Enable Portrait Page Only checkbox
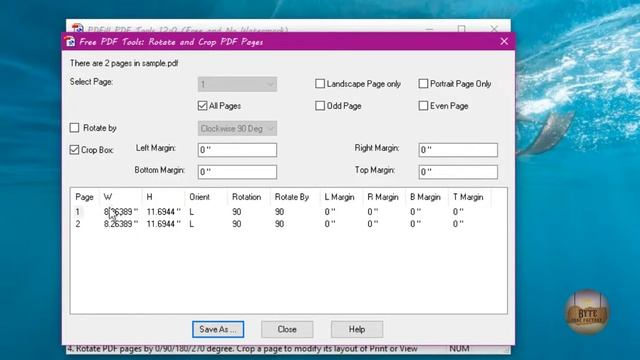 click(x=423, y=84)
